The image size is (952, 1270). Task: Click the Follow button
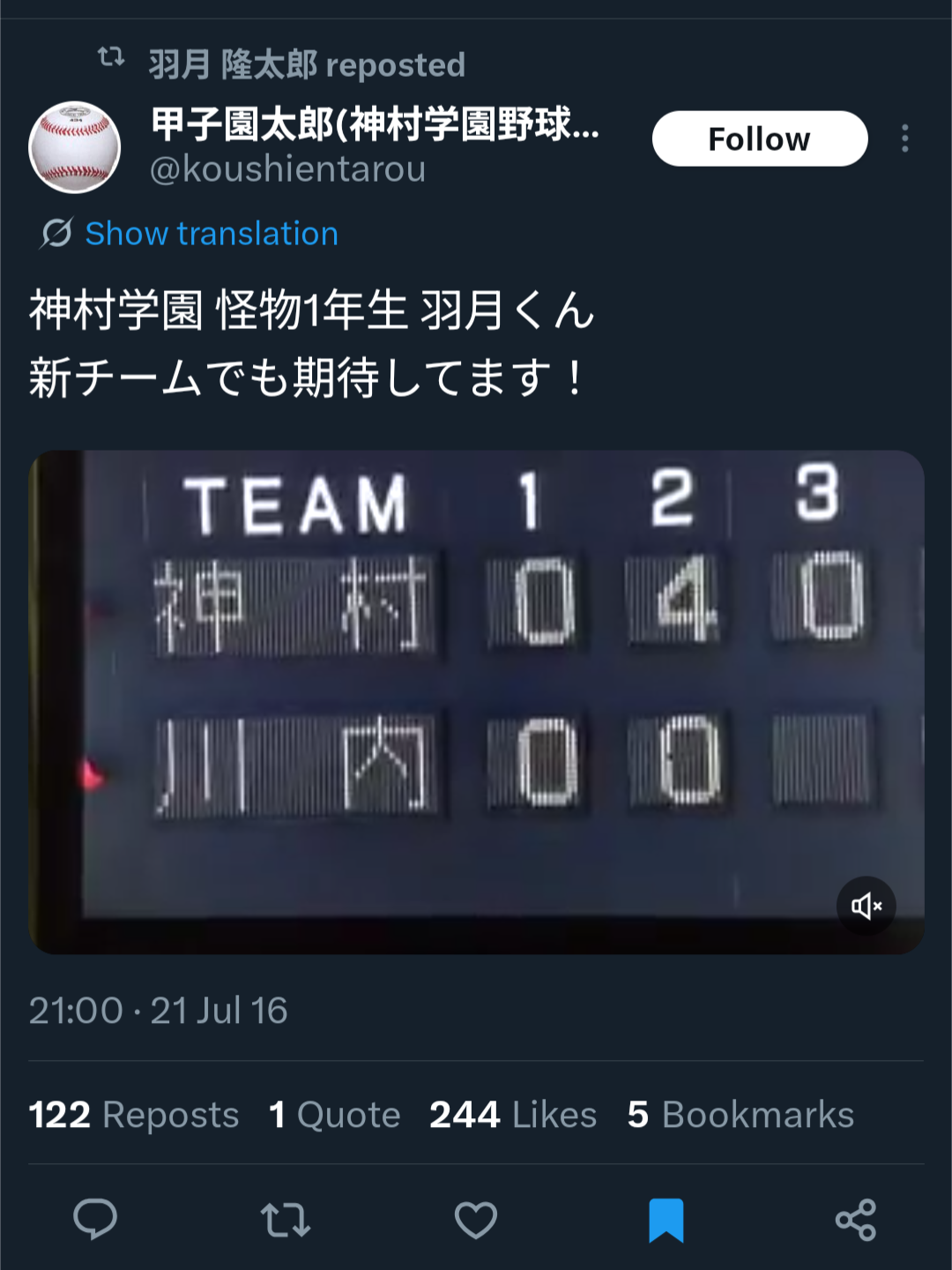point(760,138)
